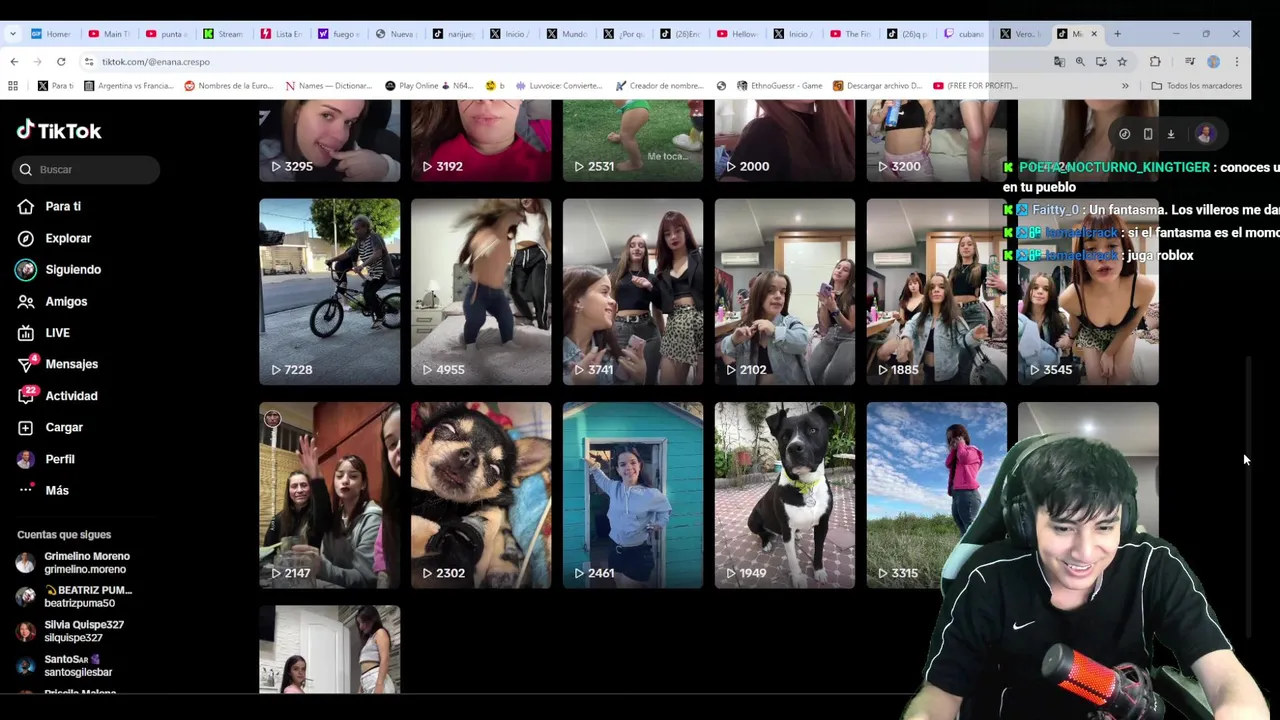Screen dimensions: 1280x720
Task: Open video with 1885 views
Action: click(x=937, y=292)
